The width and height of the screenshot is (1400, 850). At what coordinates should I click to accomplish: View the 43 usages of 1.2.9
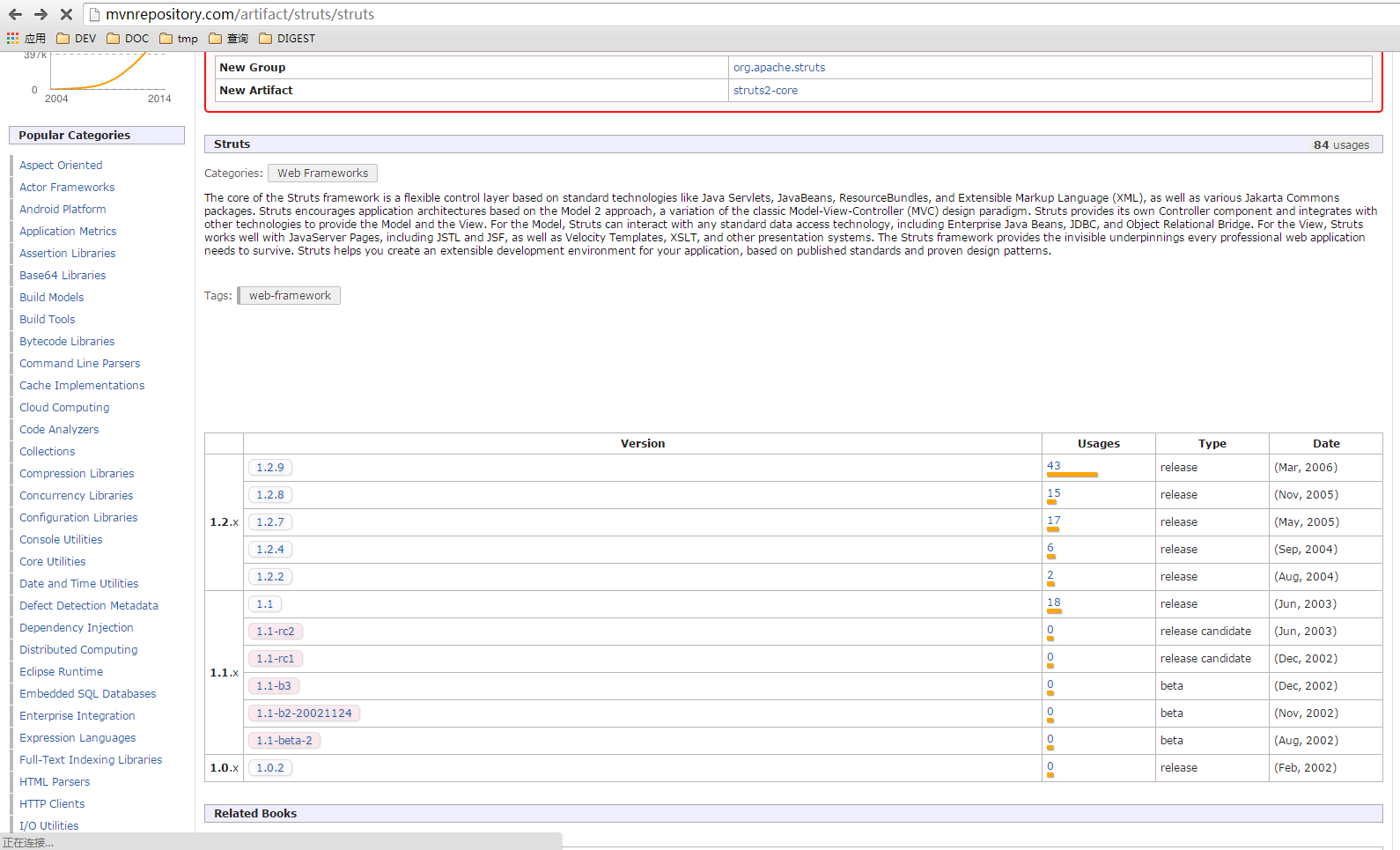tap(1054, 466)
